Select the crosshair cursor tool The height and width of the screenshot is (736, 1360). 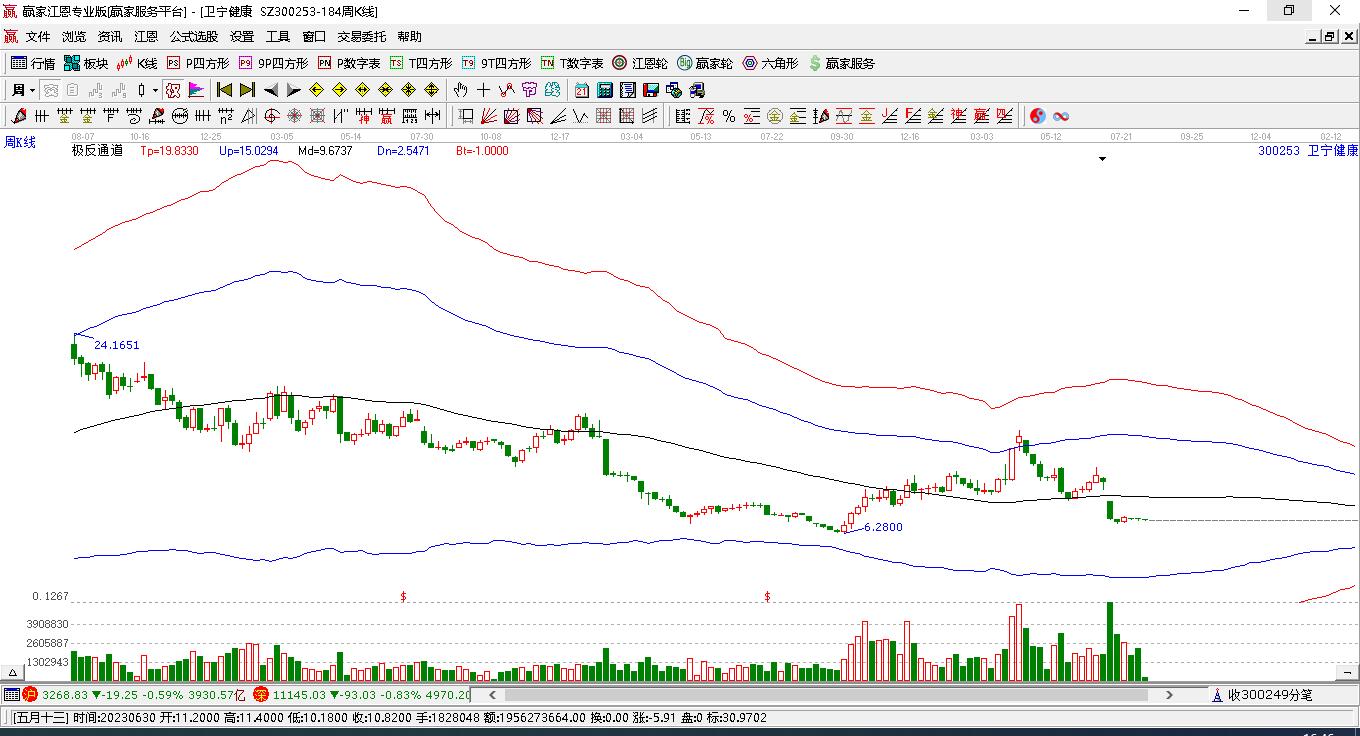[x=484, y=90]
